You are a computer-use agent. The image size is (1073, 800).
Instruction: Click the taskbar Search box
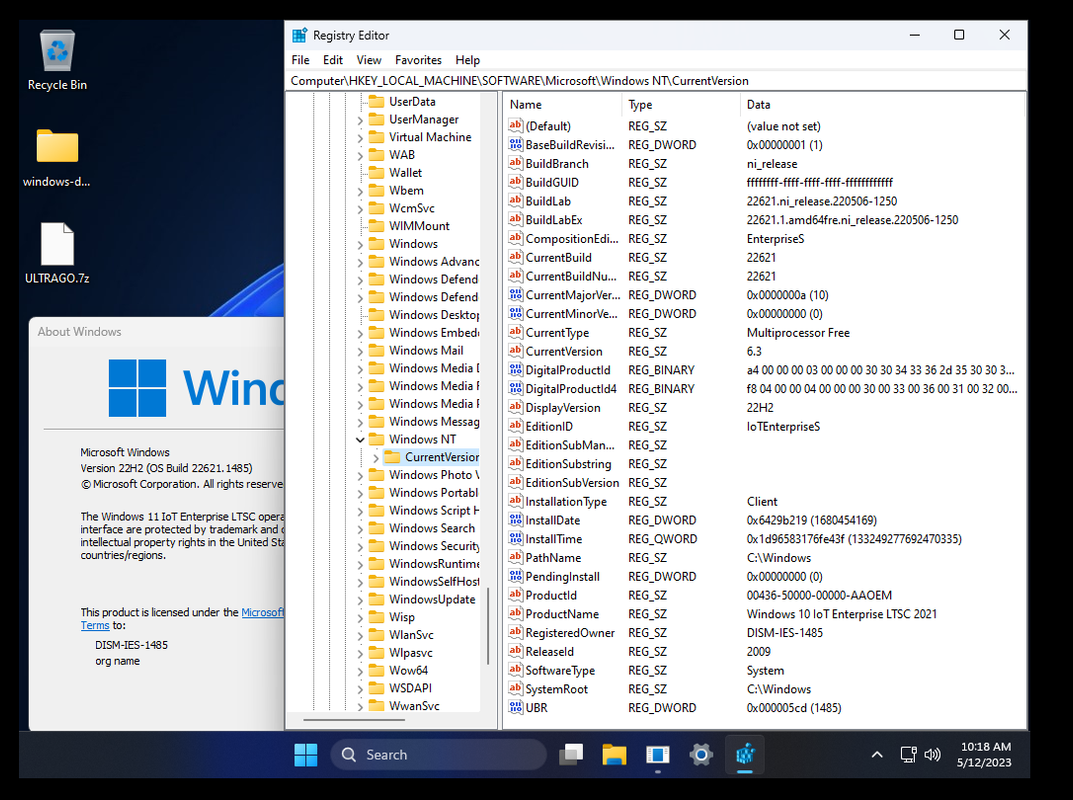439,755
